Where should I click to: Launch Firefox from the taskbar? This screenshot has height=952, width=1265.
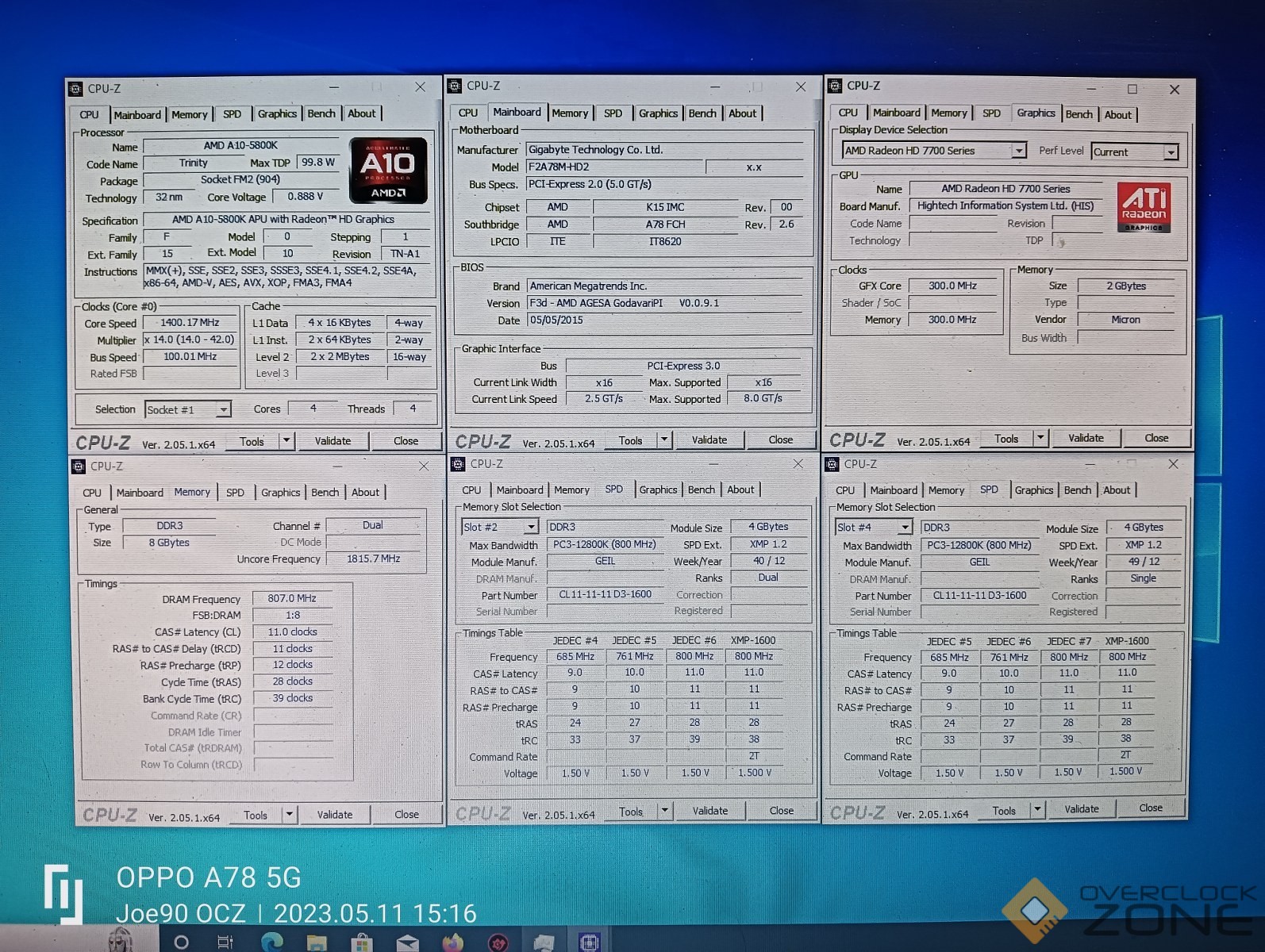point(452,942)
